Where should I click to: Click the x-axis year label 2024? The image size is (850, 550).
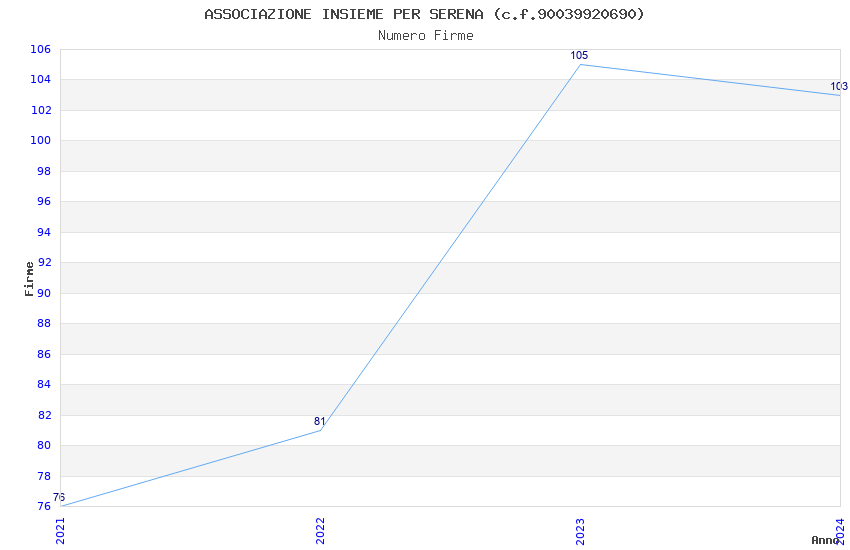tap(840, 531)
